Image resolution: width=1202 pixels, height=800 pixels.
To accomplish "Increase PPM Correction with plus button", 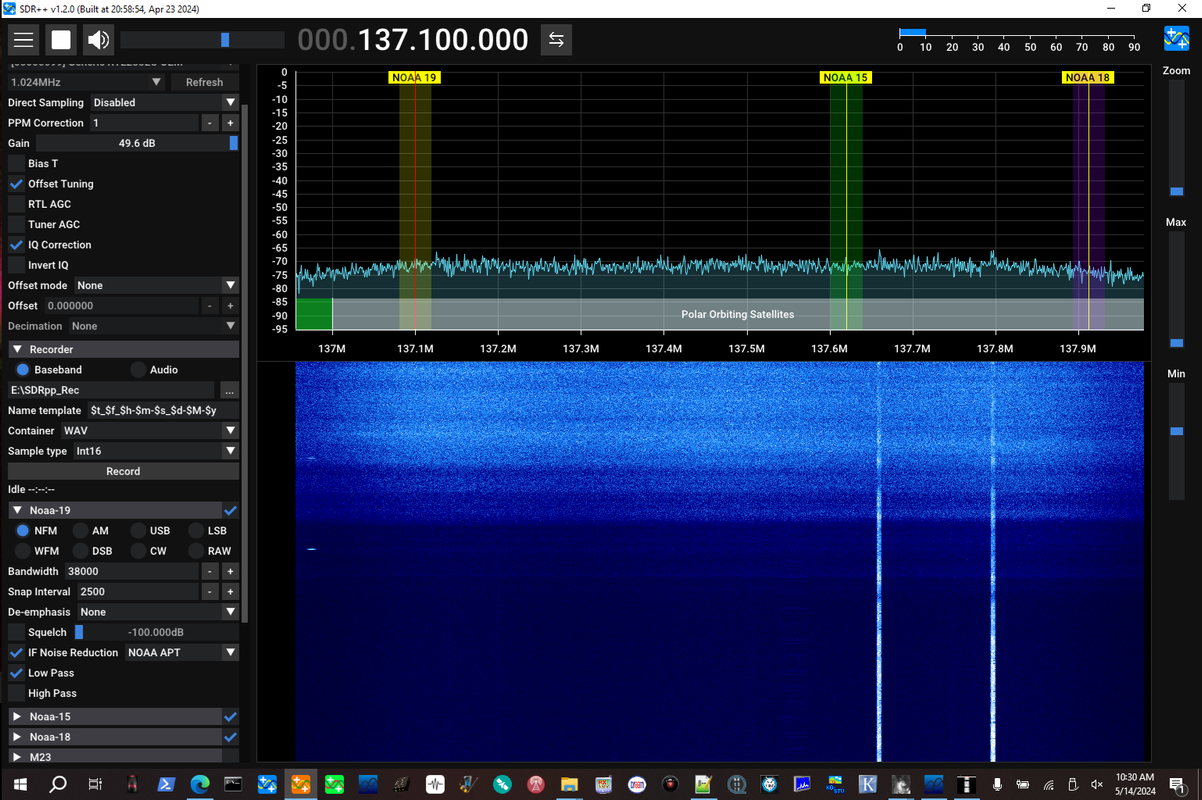I will (x=230, y=123).
